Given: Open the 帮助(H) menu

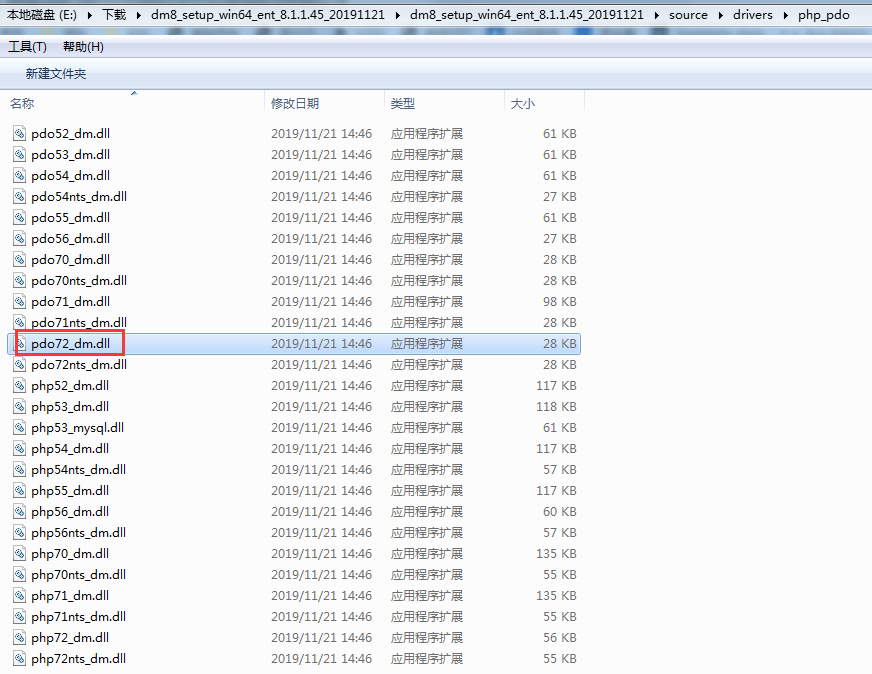Looking at the screenshot, I should coord(83,47).
